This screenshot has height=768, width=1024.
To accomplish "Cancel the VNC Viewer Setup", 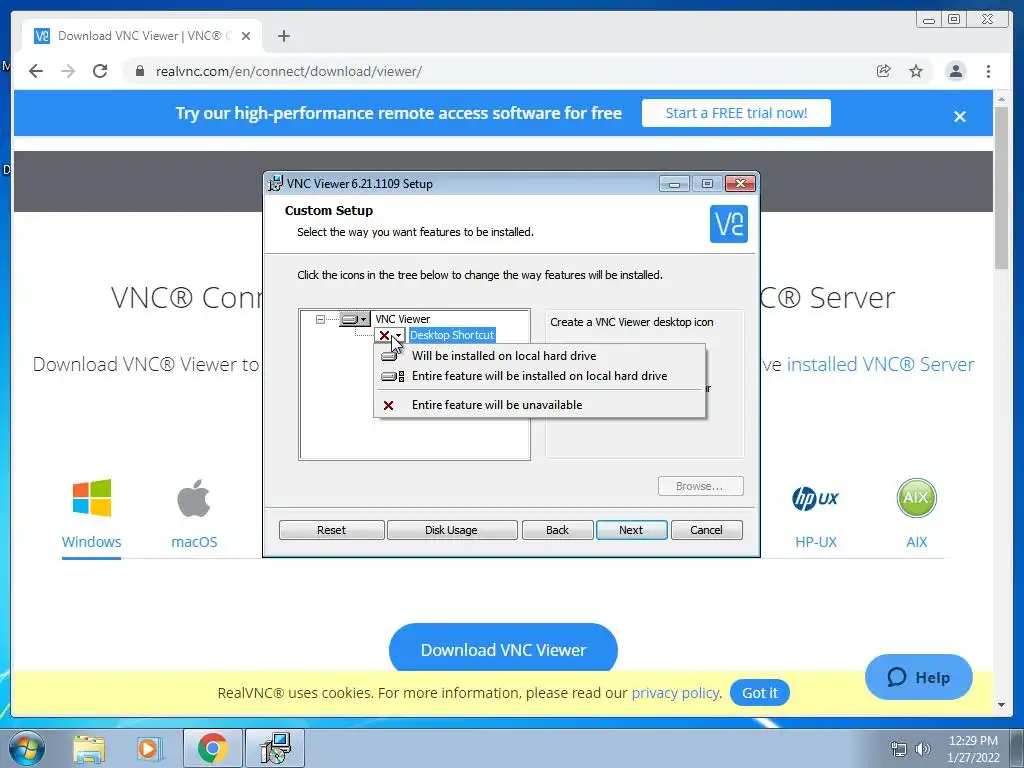I will coord(706,530).
